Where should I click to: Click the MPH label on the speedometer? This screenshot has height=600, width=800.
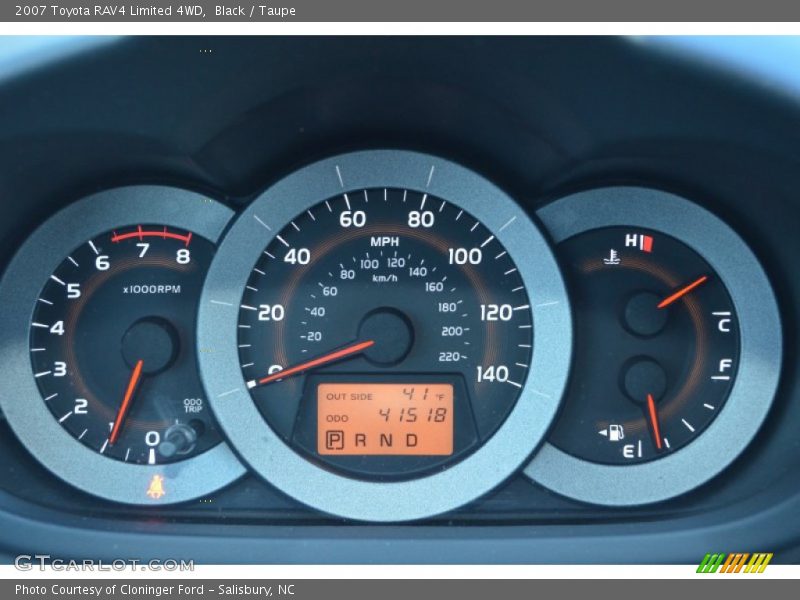pyautogui.click(x=387, y=241)
